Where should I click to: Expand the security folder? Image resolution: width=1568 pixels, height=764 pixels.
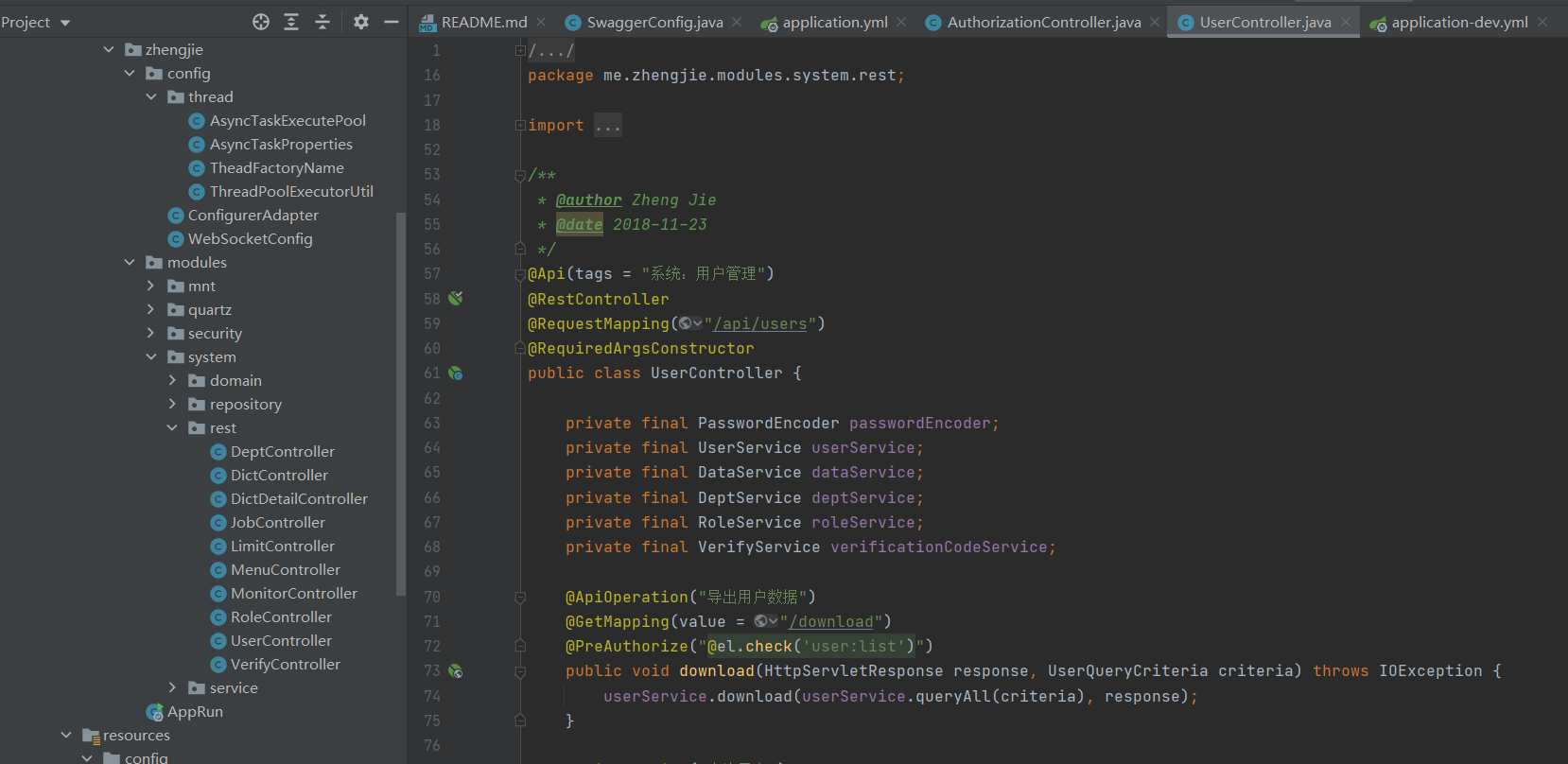click(x=151, y=333)
